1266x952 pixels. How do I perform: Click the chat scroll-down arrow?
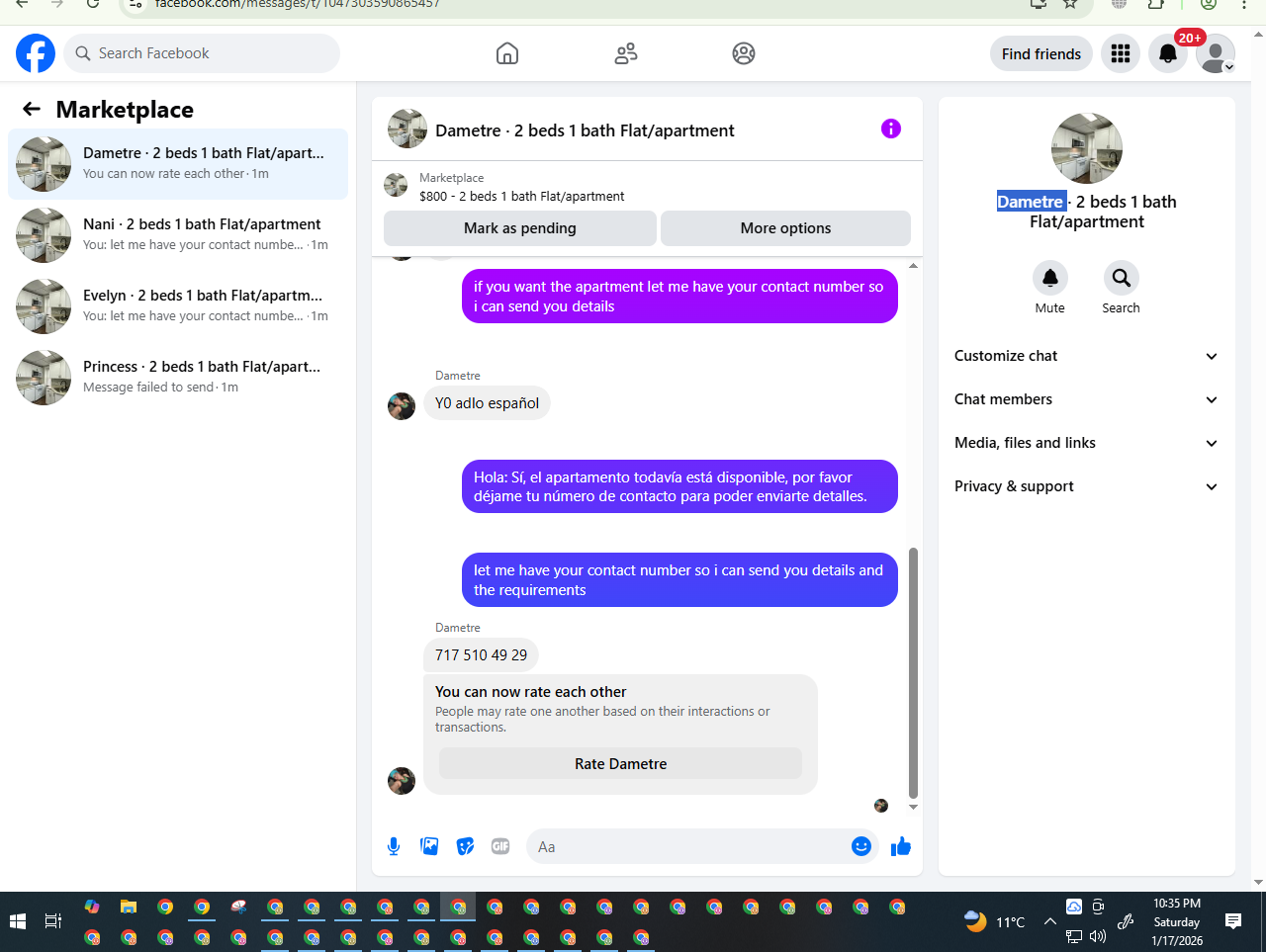[913, 808]
